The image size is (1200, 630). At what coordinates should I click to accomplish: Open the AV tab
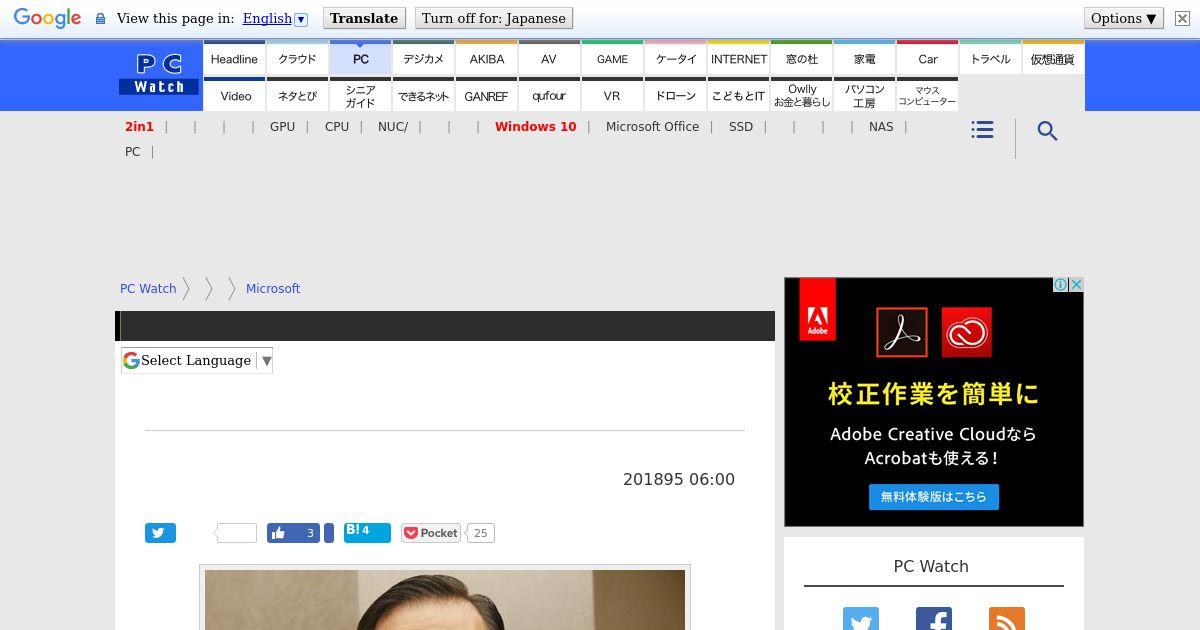[x=549, y=59]
